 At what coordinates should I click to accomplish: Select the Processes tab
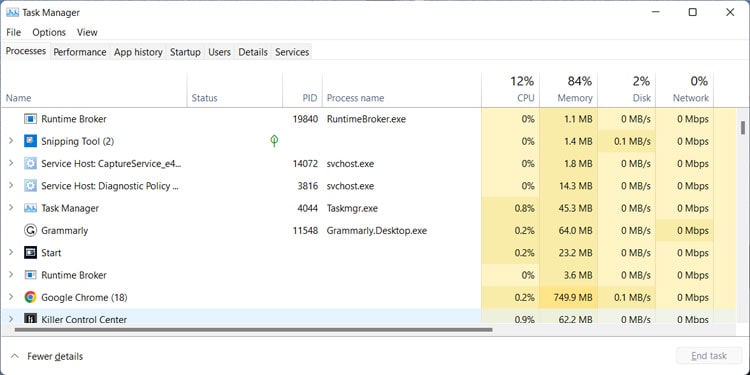point(26,51)
